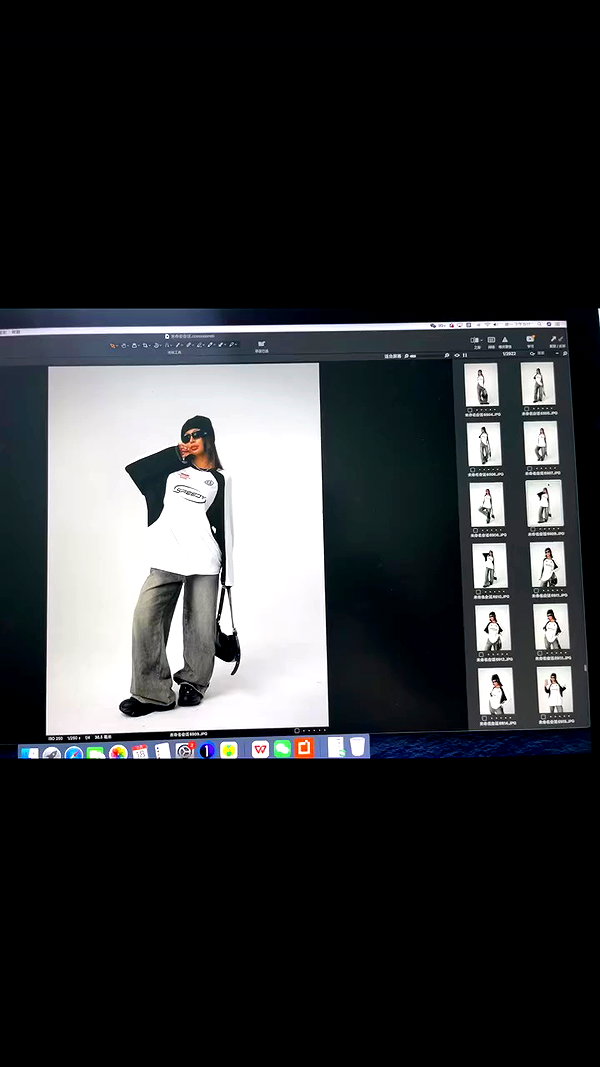Select thumbnail 6910.JPG in the browser
Image resolution: width=600 pixels, height=1067 pixels.
coord(490,565)
